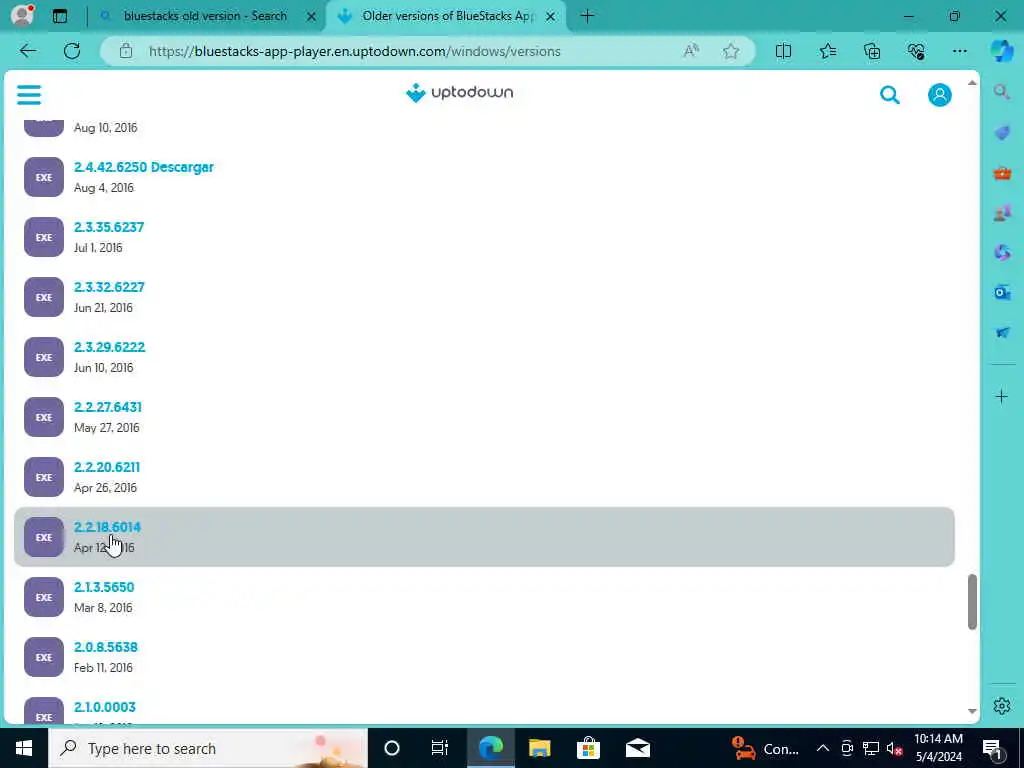Open Browser essentials heart icon

(x=916, y=51)
